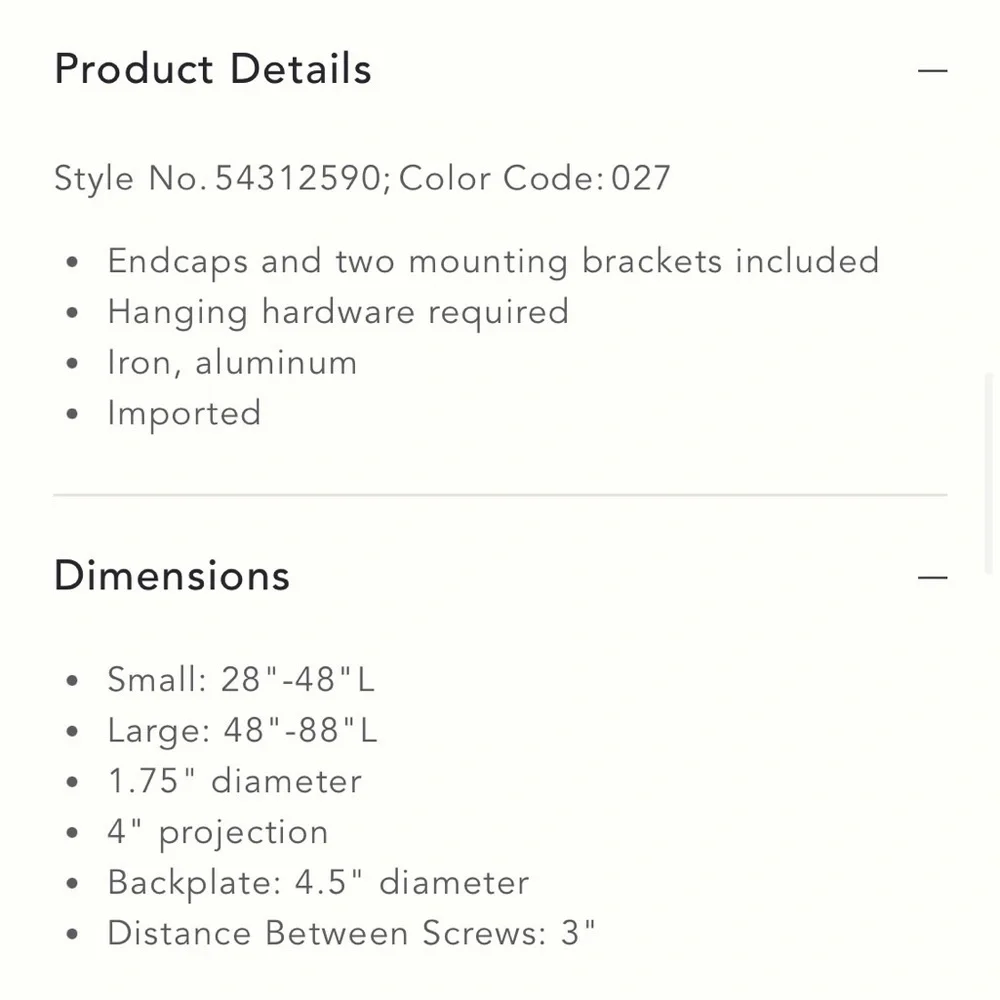Viewport: 1000px width, 1000px height.
Task: Collapse the Dimensions section minus icon
Action: pyautogui.click(x=932, y=577)
